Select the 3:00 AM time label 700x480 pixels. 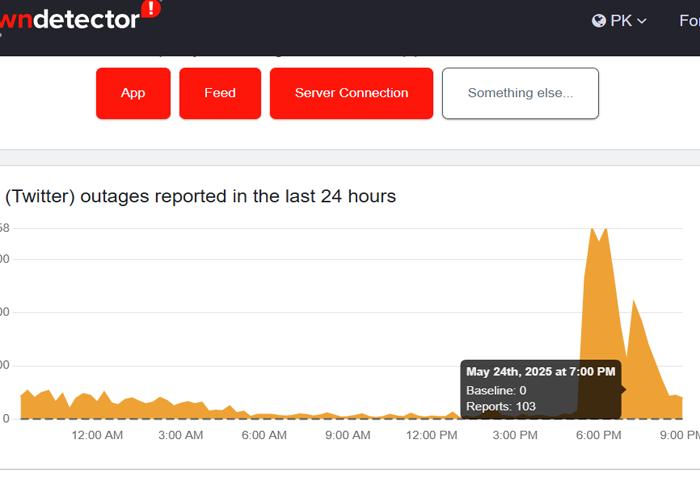point(181,435)
